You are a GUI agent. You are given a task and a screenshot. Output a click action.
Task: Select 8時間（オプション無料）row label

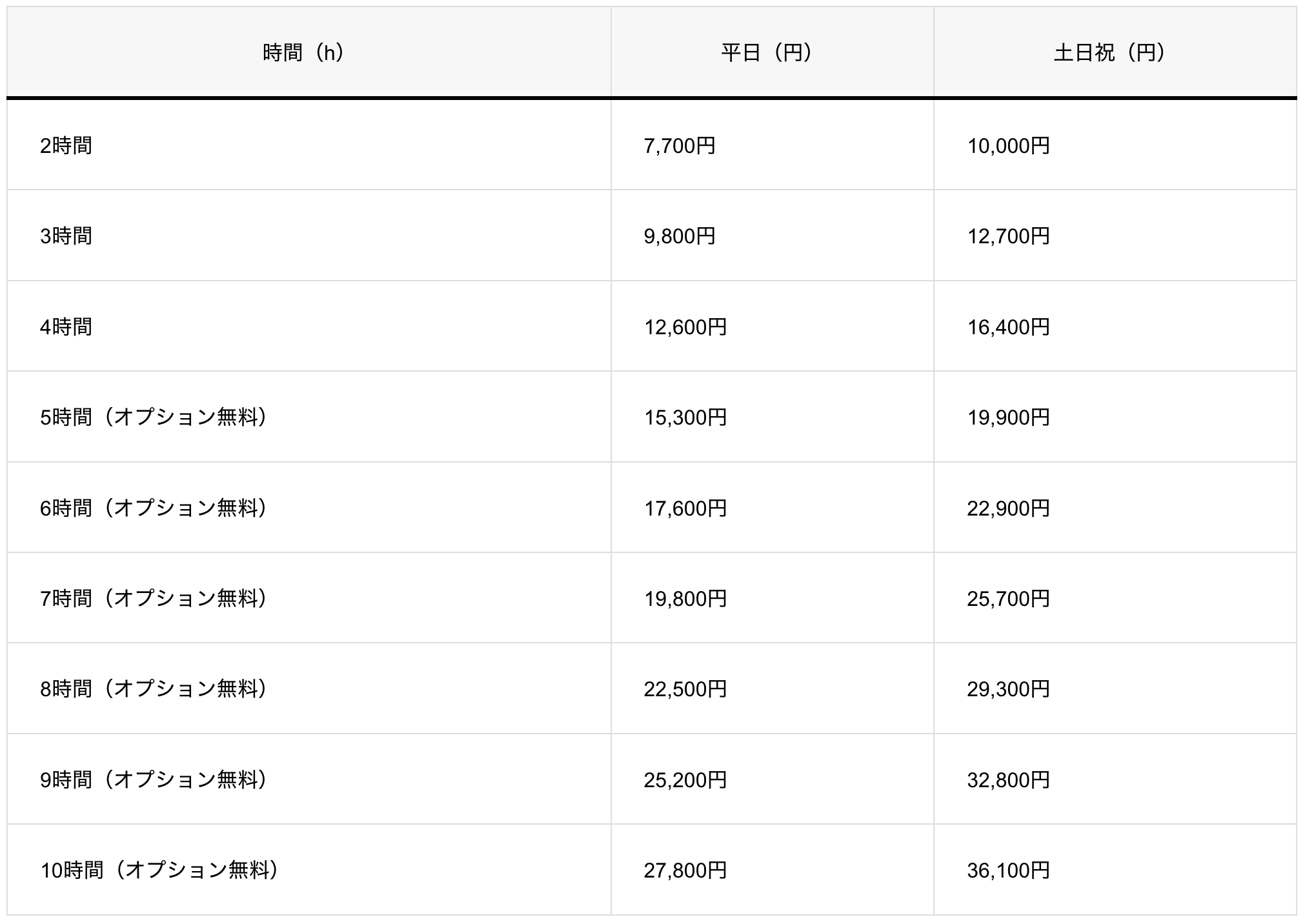click(x=154, y=689)
